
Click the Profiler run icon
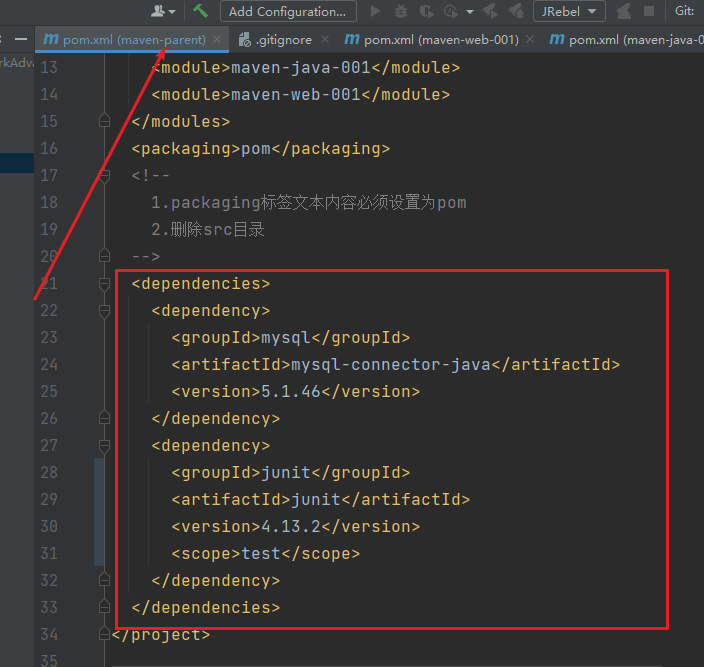click(x=451, y=11)
